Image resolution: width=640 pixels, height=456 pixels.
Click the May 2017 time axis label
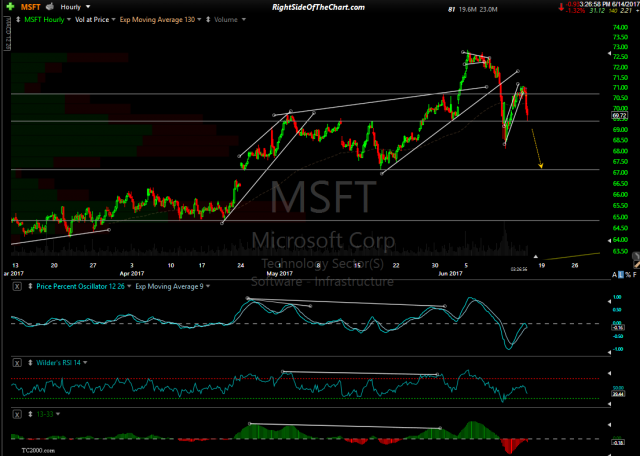point(280,274)
